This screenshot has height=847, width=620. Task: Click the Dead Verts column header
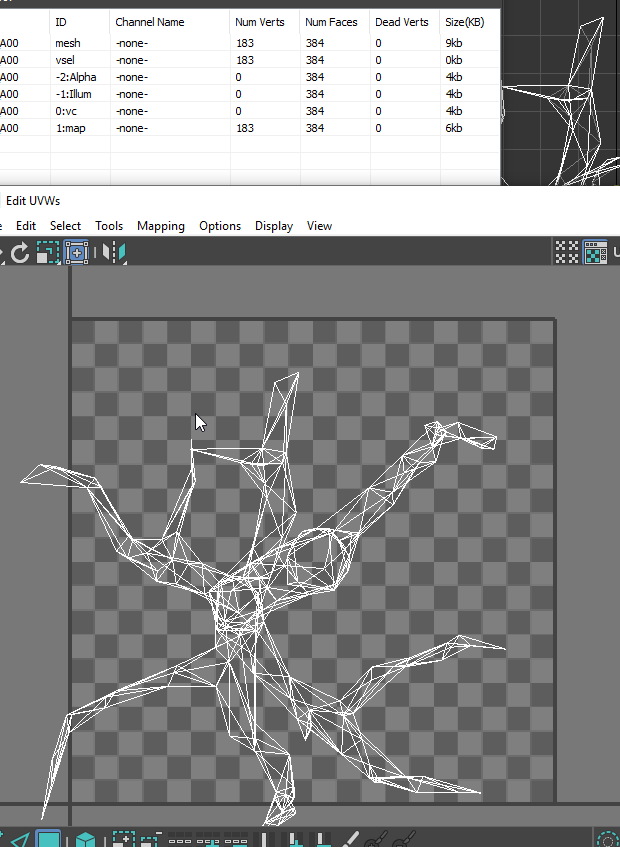click(405, 22)
